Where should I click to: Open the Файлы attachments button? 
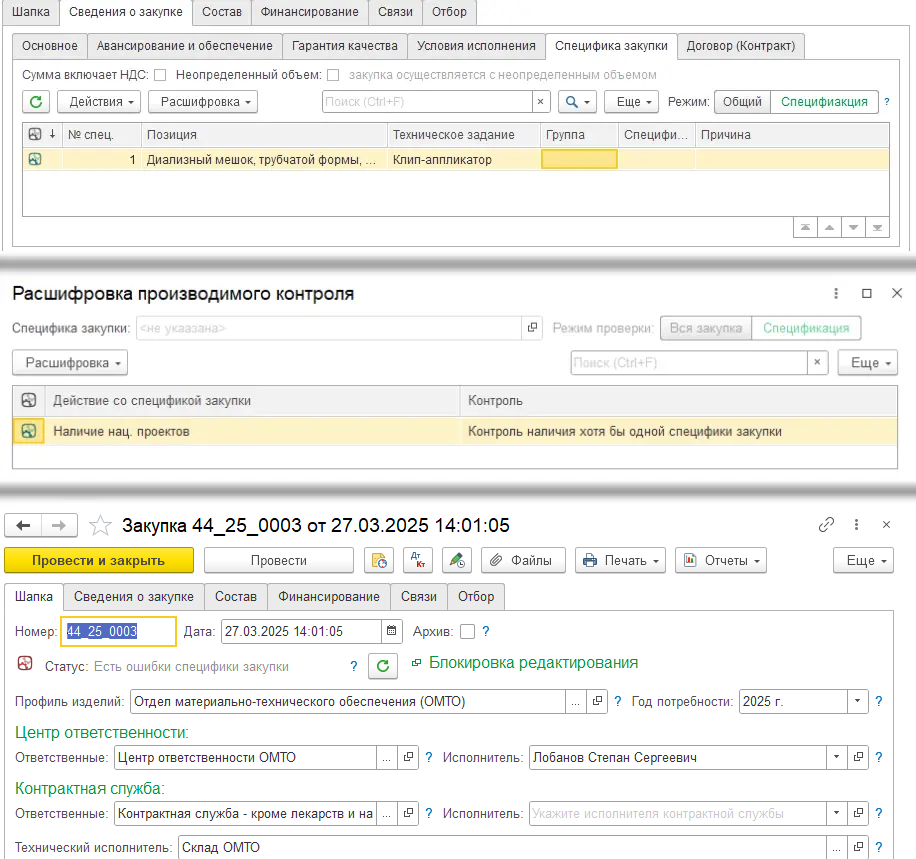tap(523, 560)
